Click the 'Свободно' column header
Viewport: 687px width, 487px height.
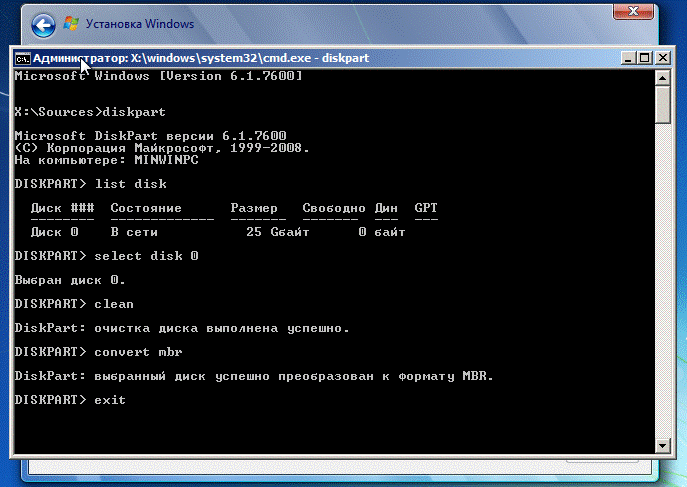pos(334,208)
